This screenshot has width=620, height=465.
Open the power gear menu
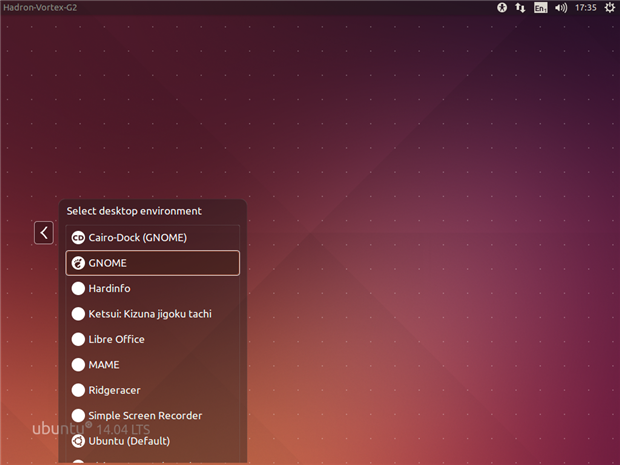point(609,8)
